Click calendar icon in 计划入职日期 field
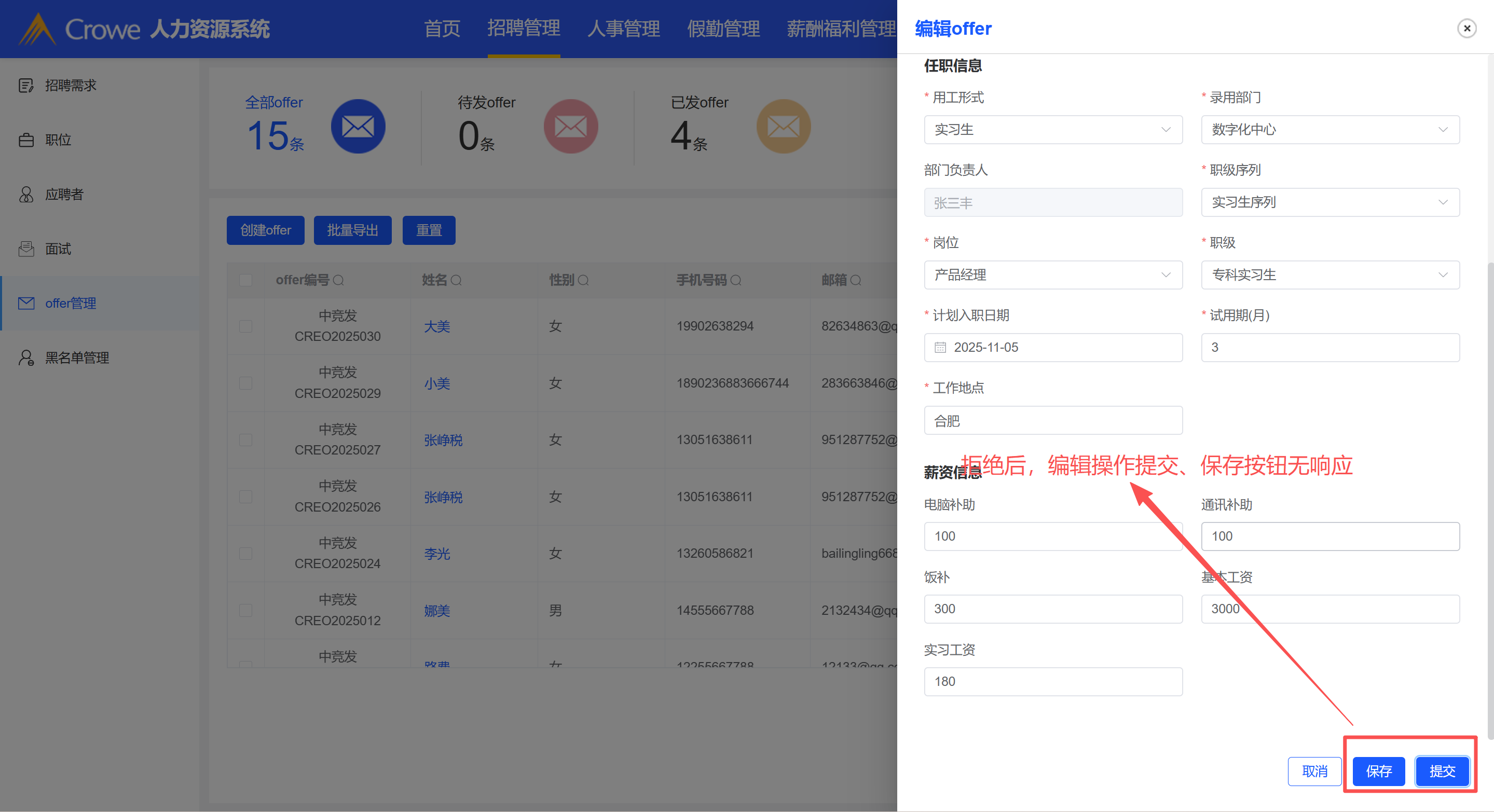The image size is (1494, 812). tap(940, 348)
